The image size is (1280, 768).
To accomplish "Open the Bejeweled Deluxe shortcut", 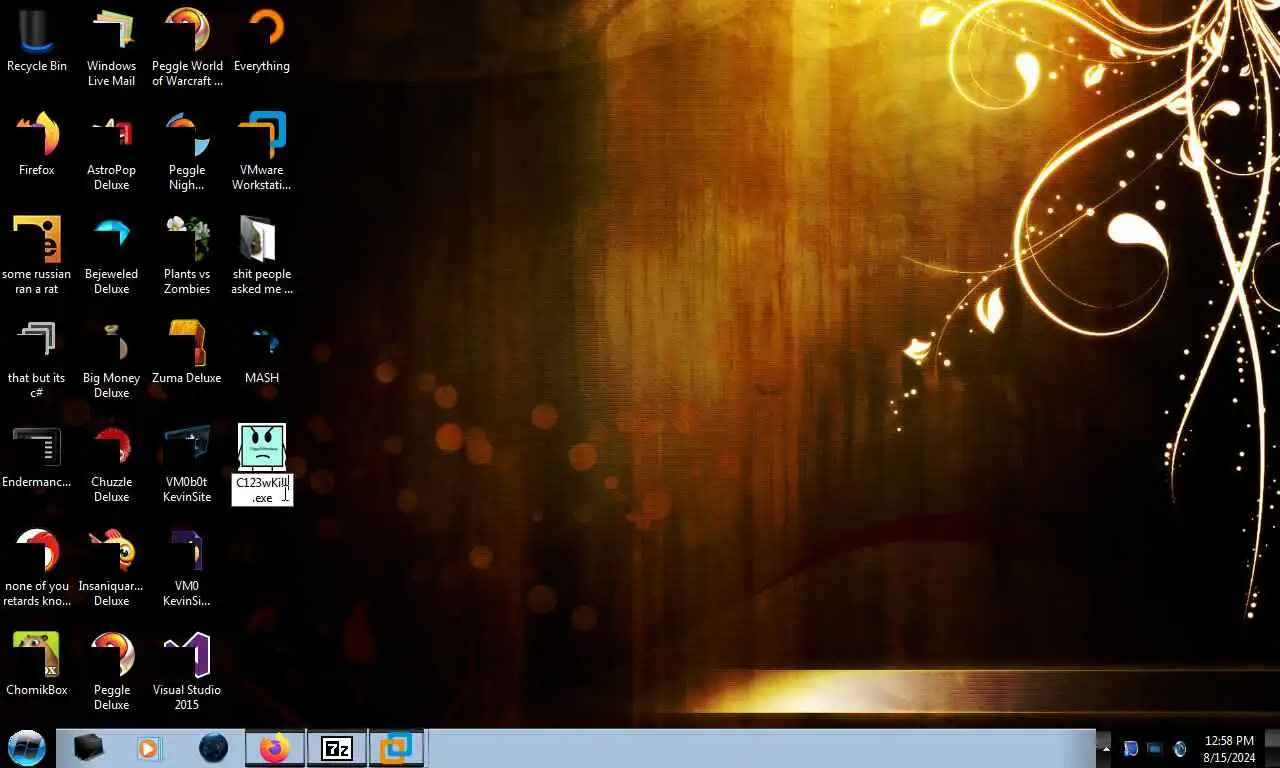I will pyautogui.click(x=111, y=256).
